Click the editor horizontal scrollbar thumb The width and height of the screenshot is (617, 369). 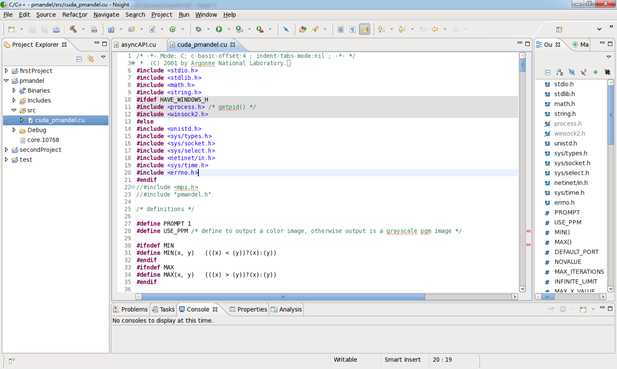click(x=283, y=297)
